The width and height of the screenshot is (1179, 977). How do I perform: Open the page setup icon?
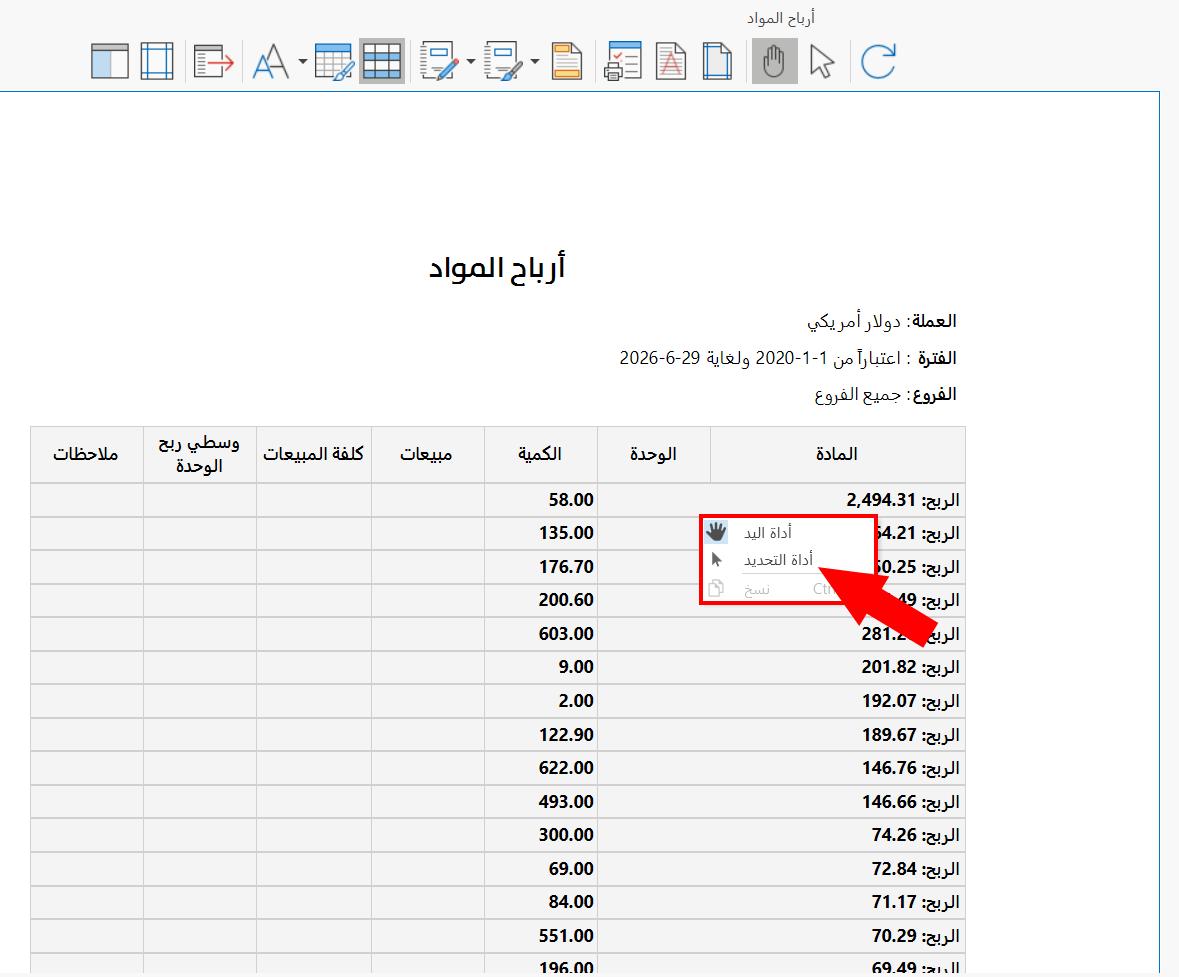pos(717,61)
